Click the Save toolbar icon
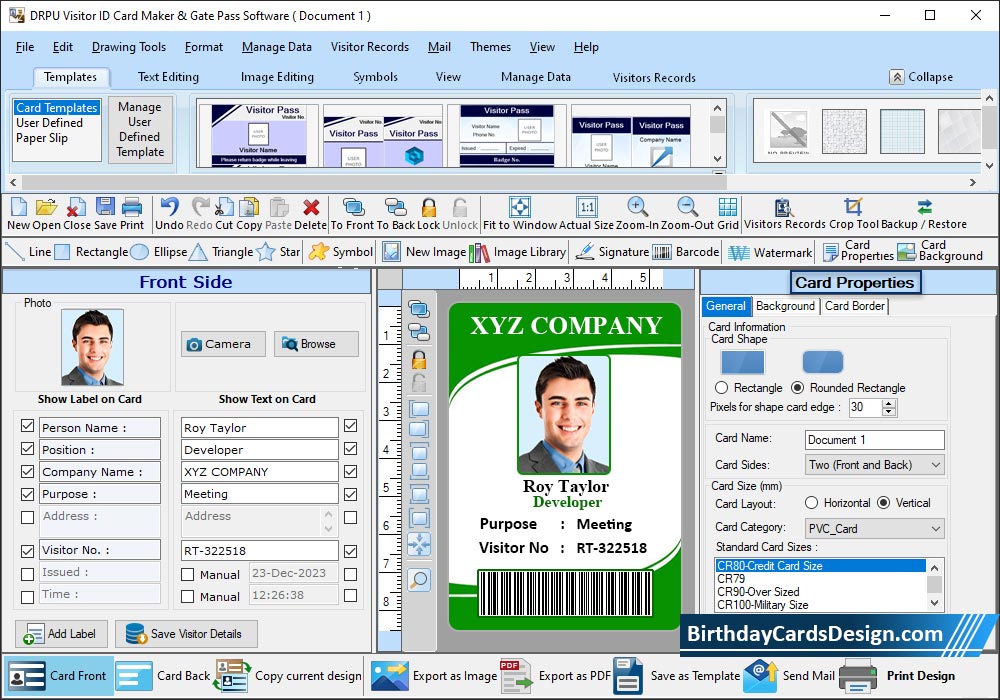 point(105,207)
